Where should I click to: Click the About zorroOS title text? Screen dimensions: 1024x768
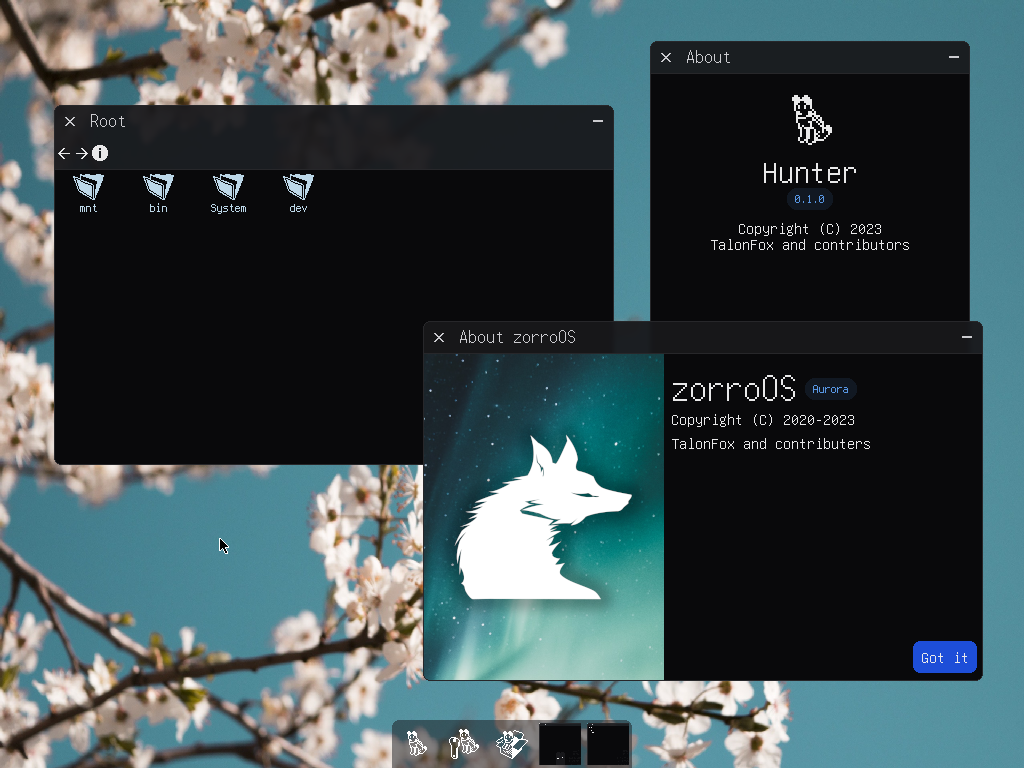(517, 338)
